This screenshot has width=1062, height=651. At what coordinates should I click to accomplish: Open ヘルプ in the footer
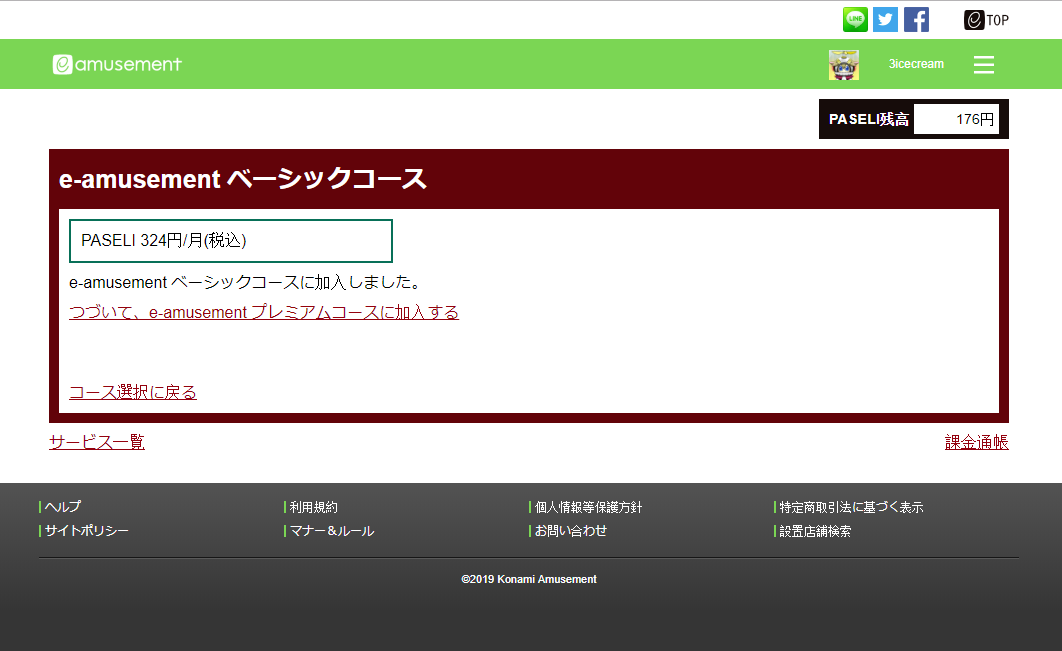pyautogui.click(x=62, y=507)
